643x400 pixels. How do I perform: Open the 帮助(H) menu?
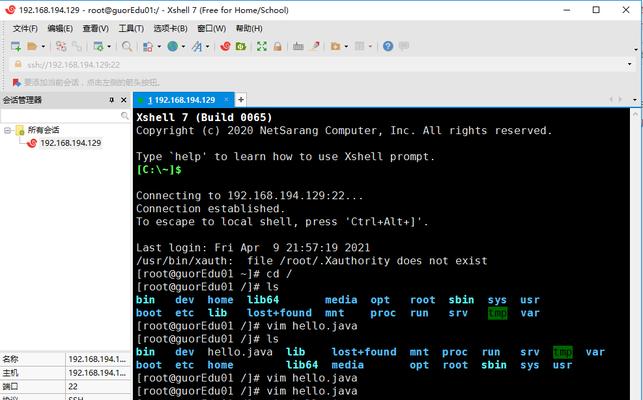249,28
